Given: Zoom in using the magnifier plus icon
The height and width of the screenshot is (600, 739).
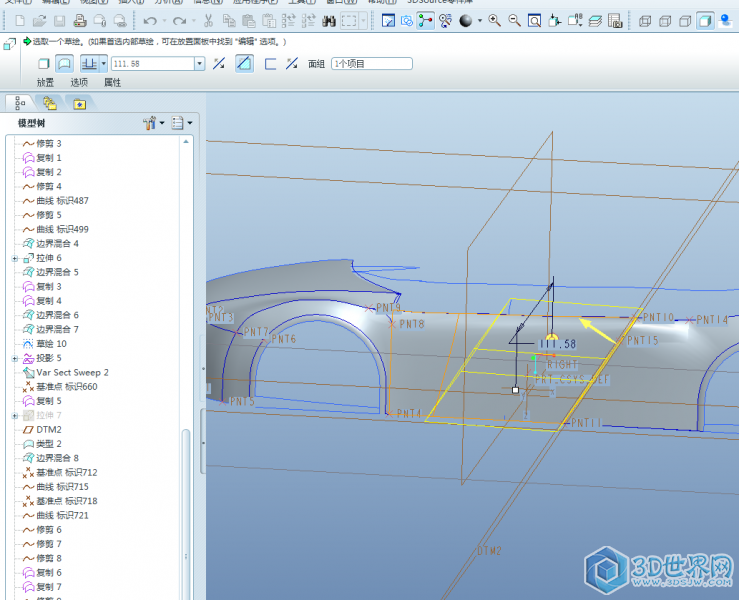Looking at the screenshot, I should pos(494,21).
